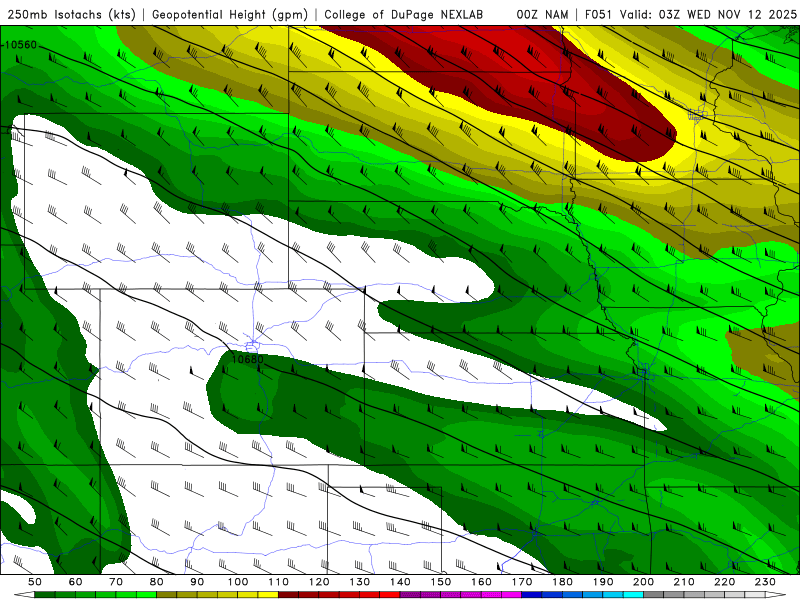The image size is (800, 600).
Task: Click the 230 value on the color scale
Action: (x=765, y=582)
